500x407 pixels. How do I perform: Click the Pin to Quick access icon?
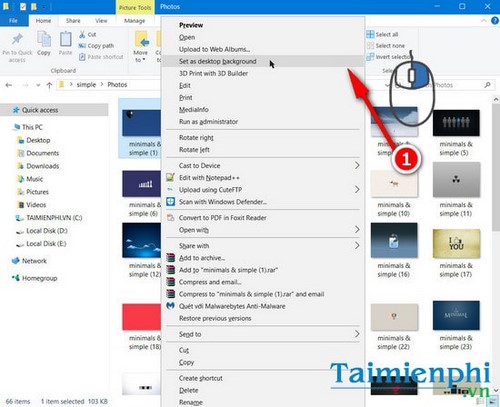pos(17,39)
